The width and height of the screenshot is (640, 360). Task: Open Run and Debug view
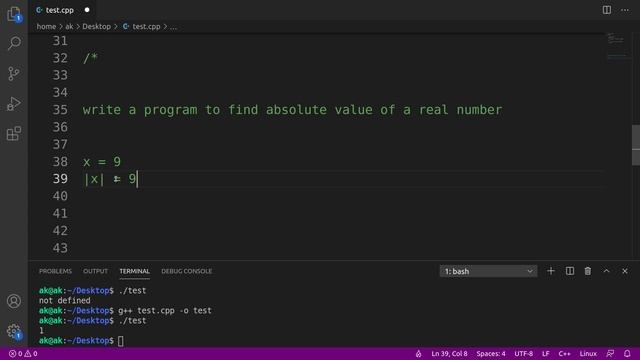(14, 104)
